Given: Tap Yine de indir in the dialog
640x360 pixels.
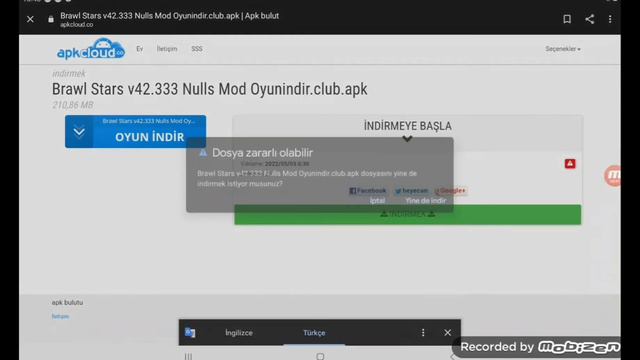Looking at the screenshot, I should click(426, 201).
